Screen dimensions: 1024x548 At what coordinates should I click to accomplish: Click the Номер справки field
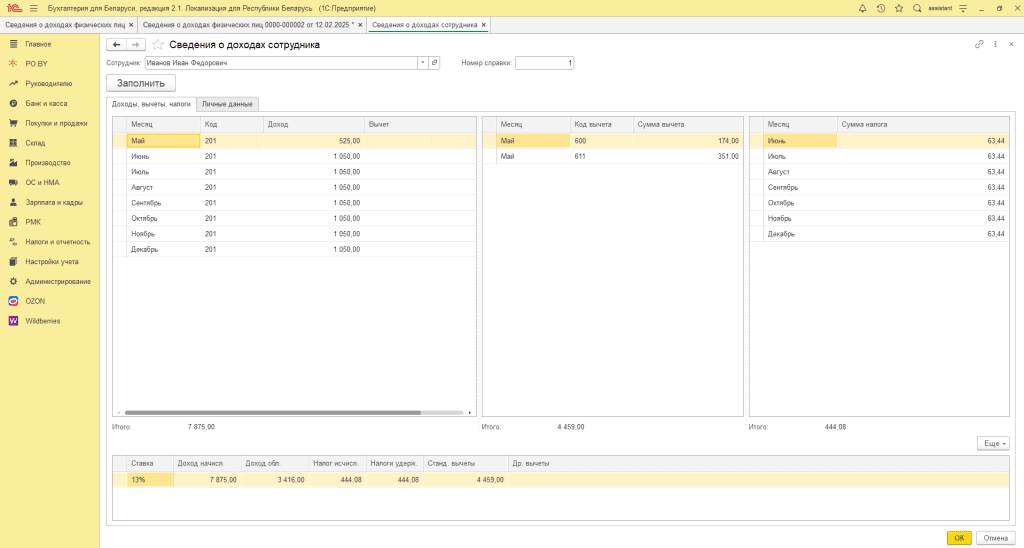[x=545, y=63]
